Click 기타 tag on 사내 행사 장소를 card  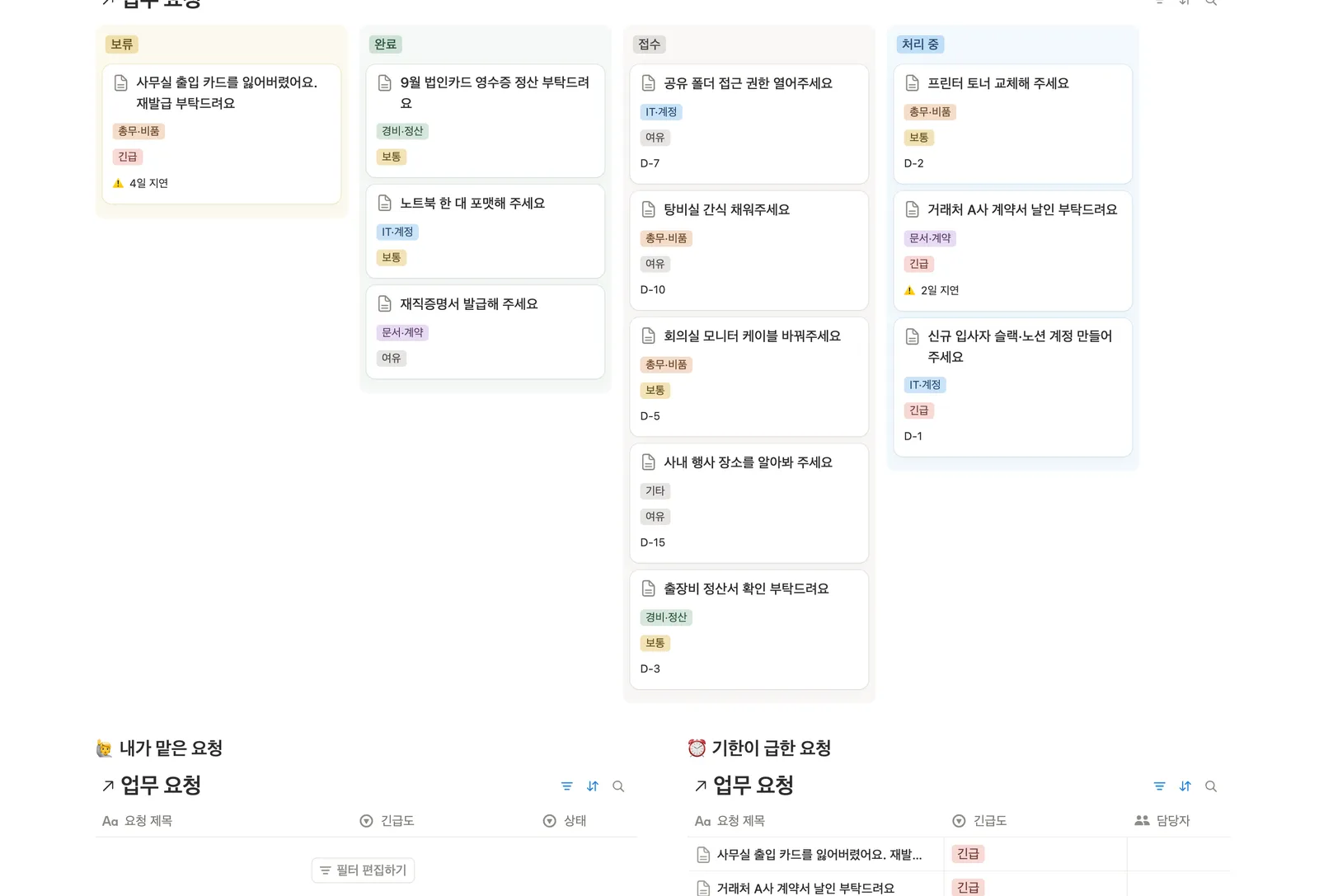point(655,491)
